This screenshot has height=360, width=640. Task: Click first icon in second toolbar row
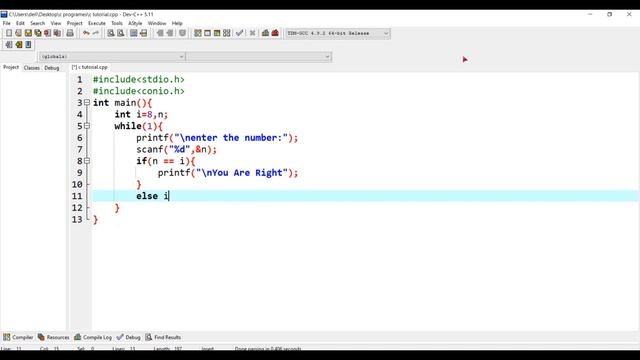tap(9, 44)
